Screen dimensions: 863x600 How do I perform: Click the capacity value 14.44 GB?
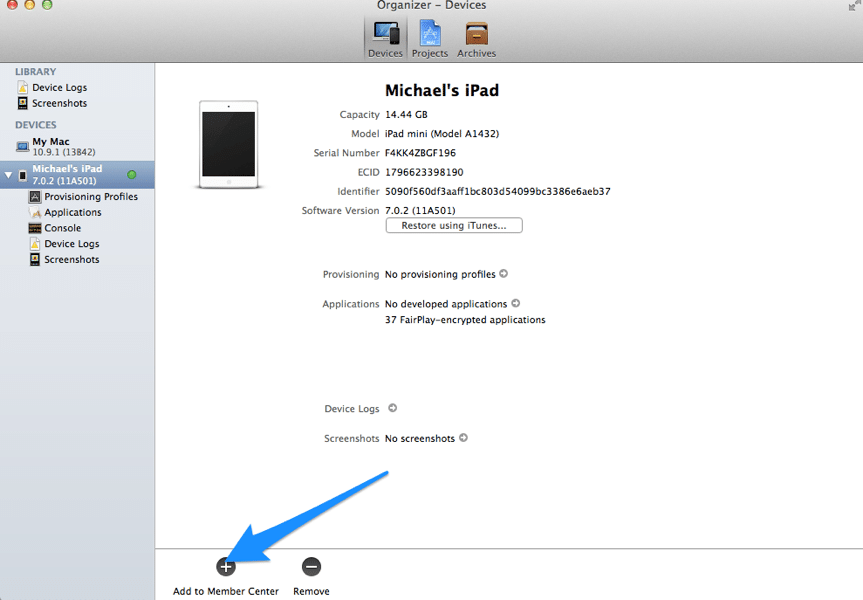pyautogui.click(x=406, y=114)
